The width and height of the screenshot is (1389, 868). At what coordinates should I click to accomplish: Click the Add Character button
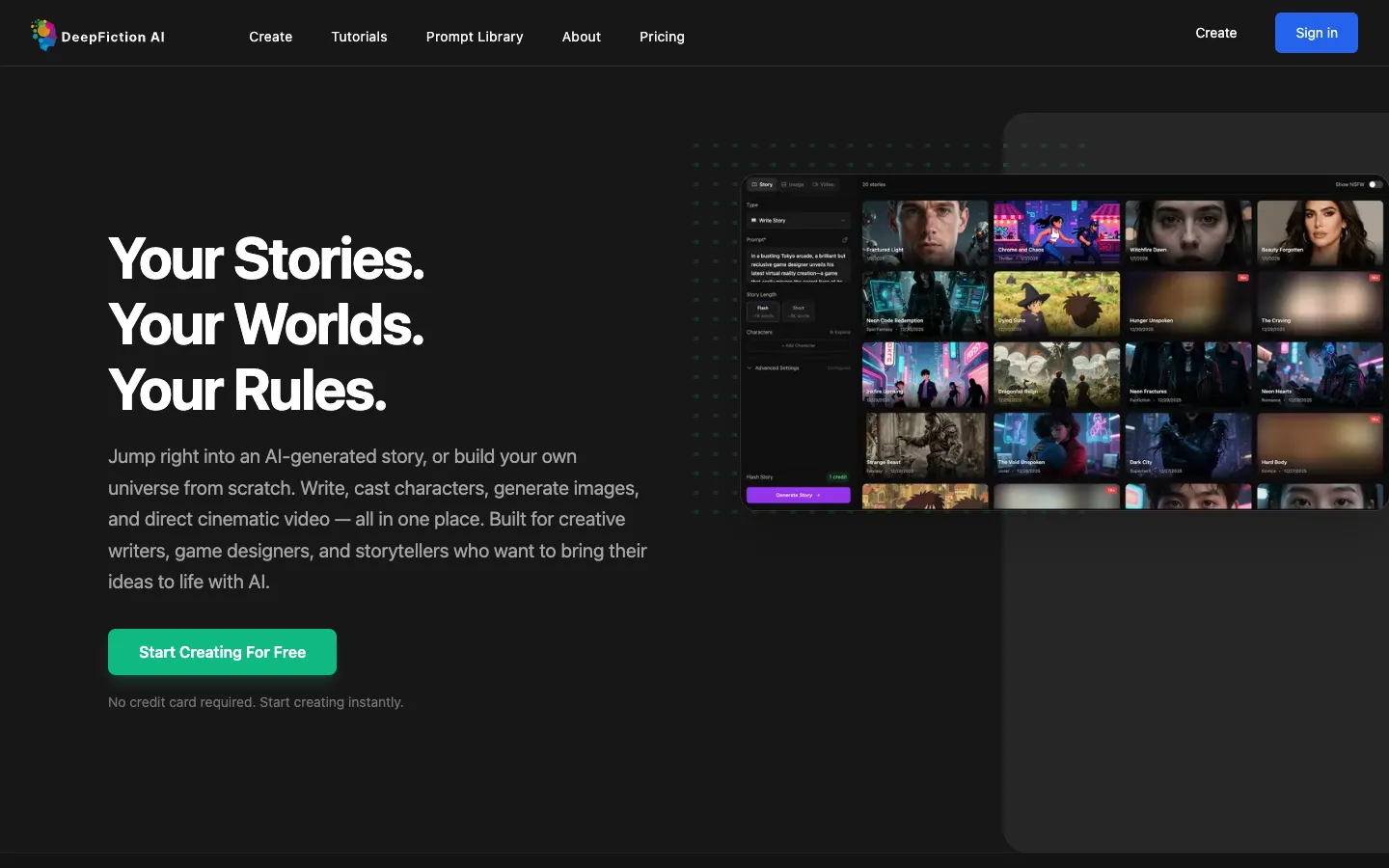799,345
